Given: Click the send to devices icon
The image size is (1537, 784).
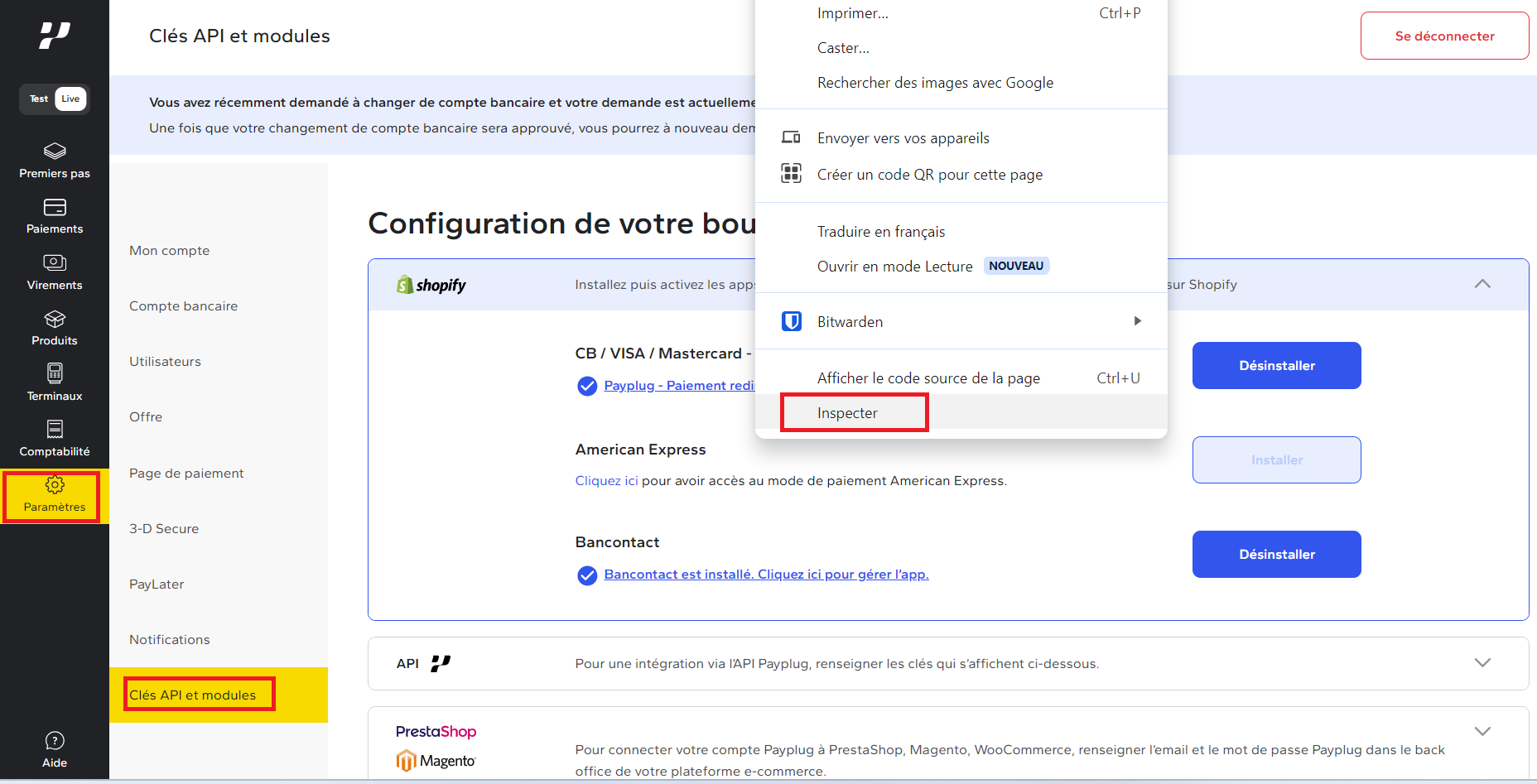Looking at the screenshot, I should [x=792, y=137].
